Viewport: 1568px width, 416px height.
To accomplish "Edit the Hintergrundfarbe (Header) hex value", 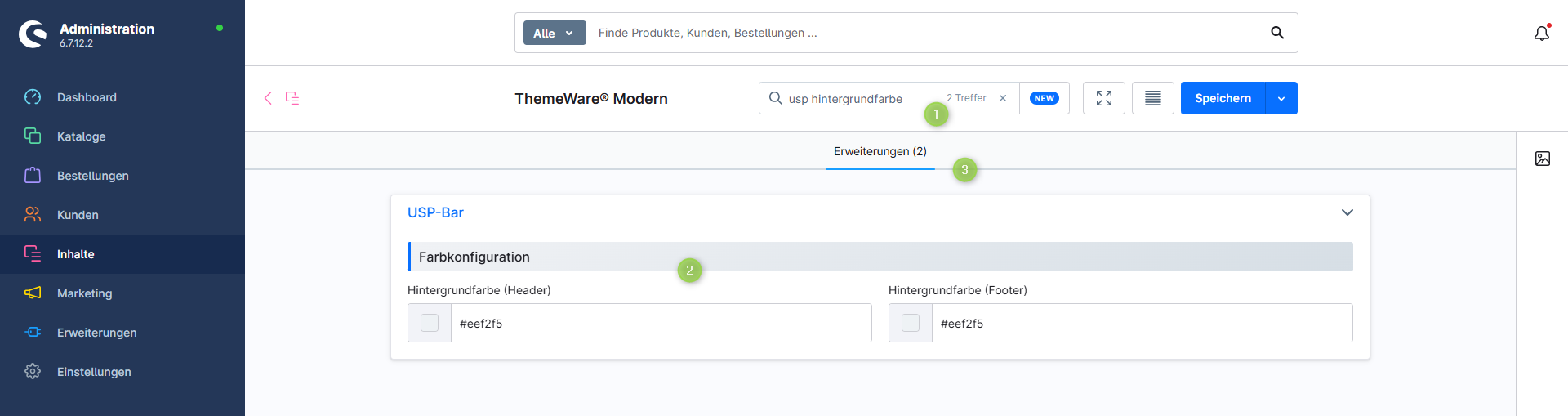I will (661, 323).
